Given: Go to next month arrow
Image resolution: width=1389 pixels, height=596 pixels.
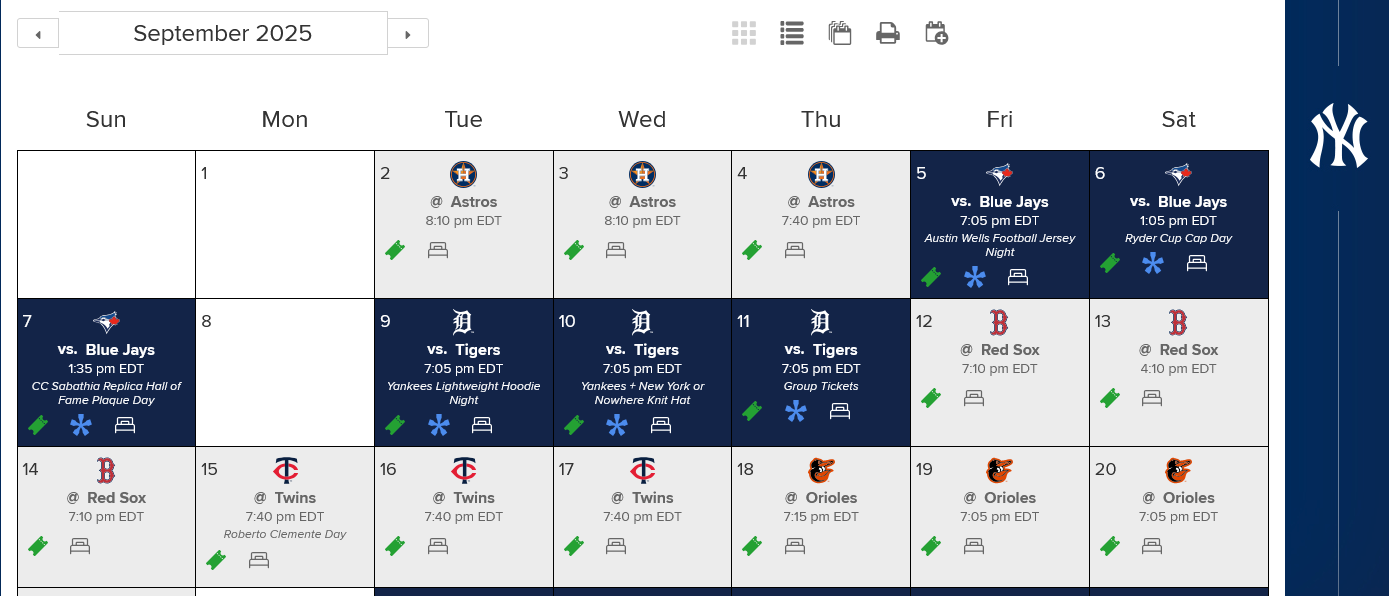Looking at the screenshot, I should pyautogui.click(x=408, y=34).
